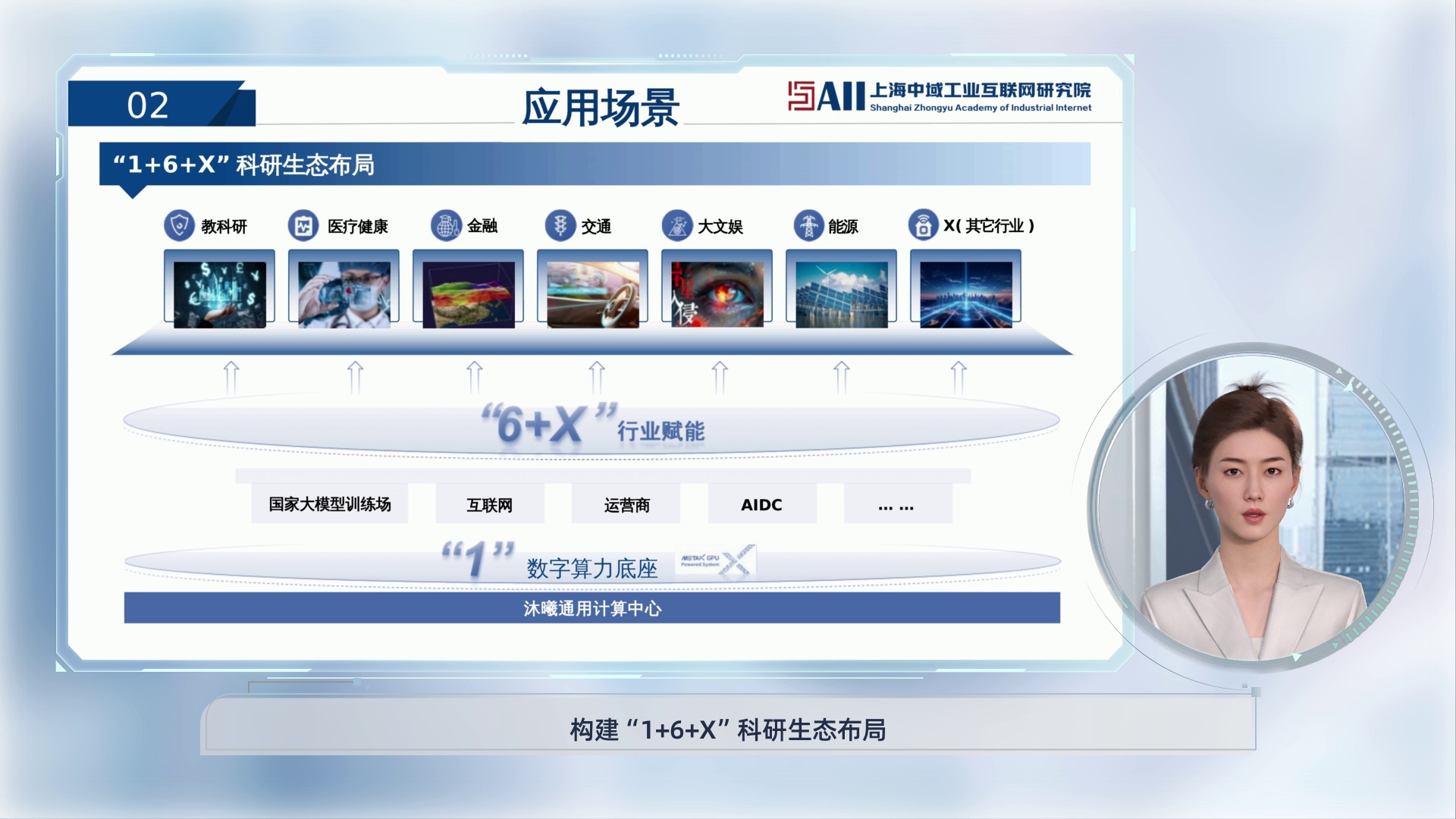The image size is (1456, 819).
Task: Open the solar panel energy thumbnail
Action: 841,294
